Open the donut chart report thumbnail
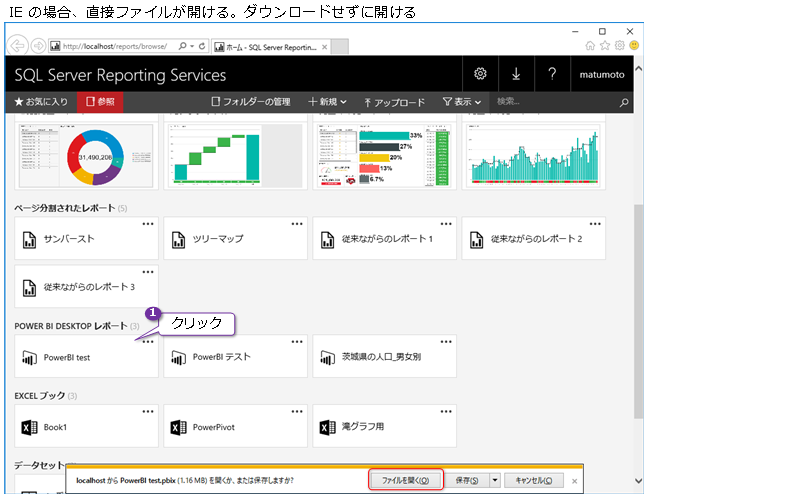Image resolution: width=800 pixels, height=495 pixels. coord(86,156)
